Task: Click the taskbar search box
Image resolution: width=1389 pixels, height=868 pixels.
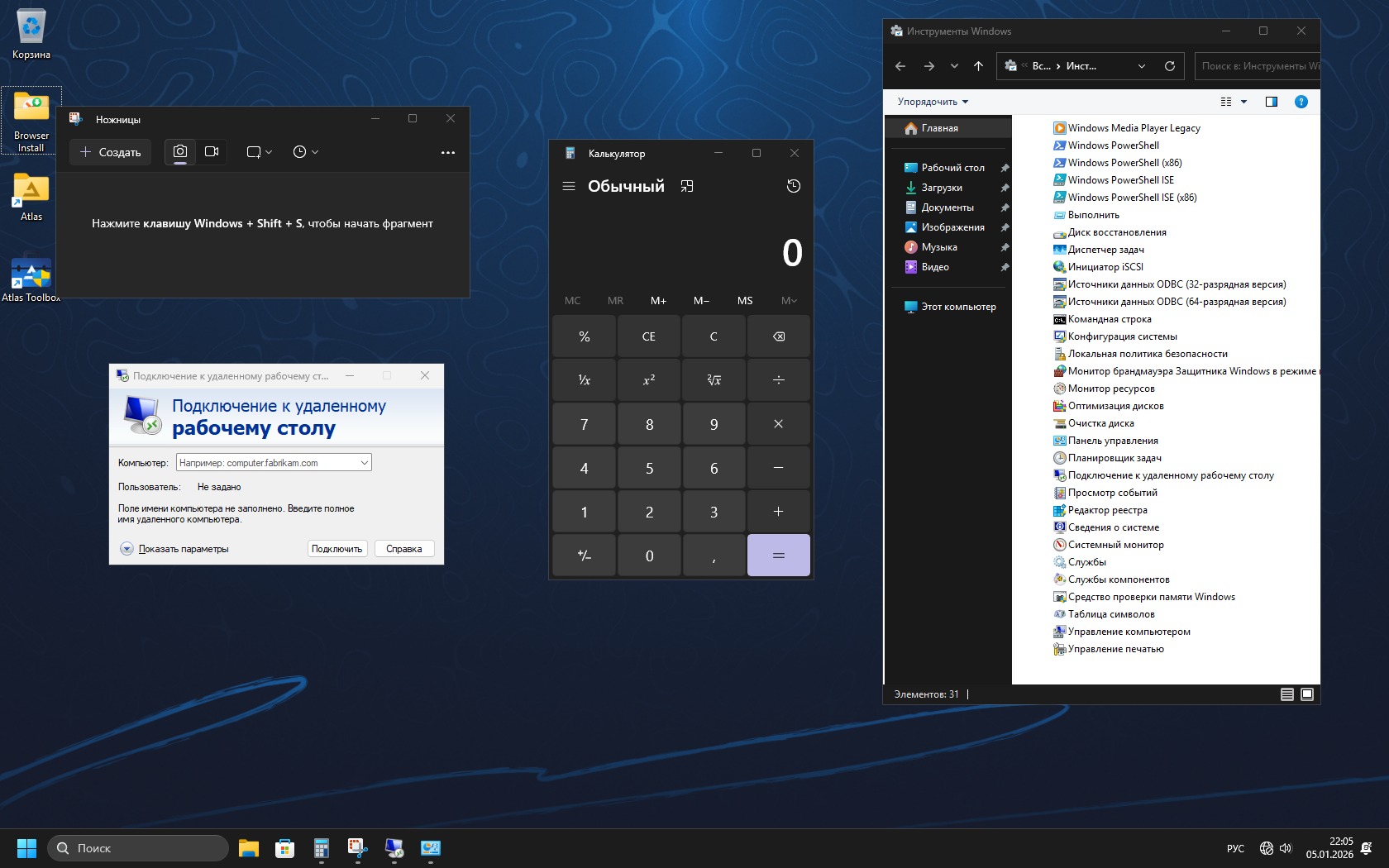Action: pyautogui.click(x=138, y=848)
